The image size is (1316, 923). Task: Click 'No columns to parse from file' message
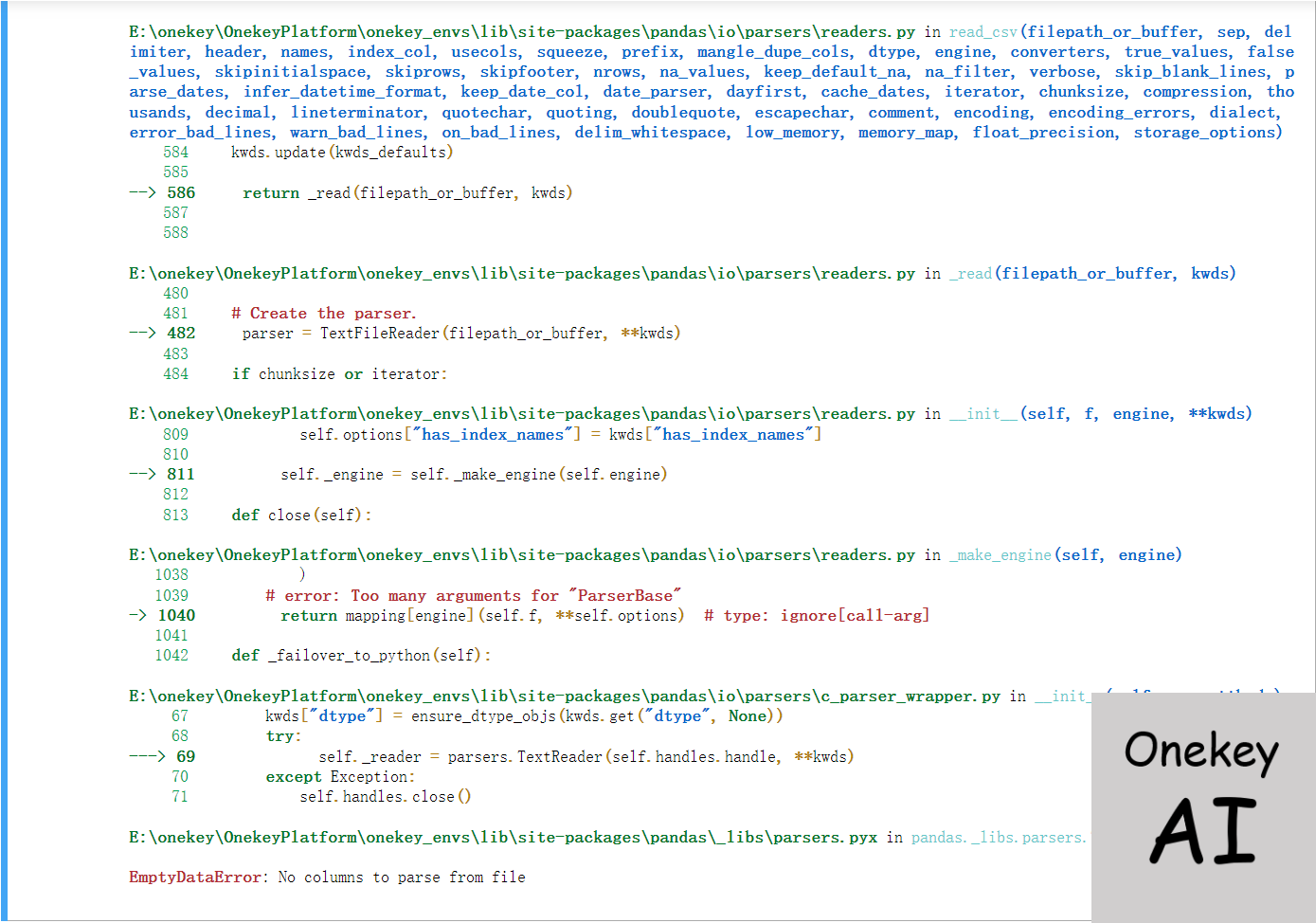tap(402, 878)
